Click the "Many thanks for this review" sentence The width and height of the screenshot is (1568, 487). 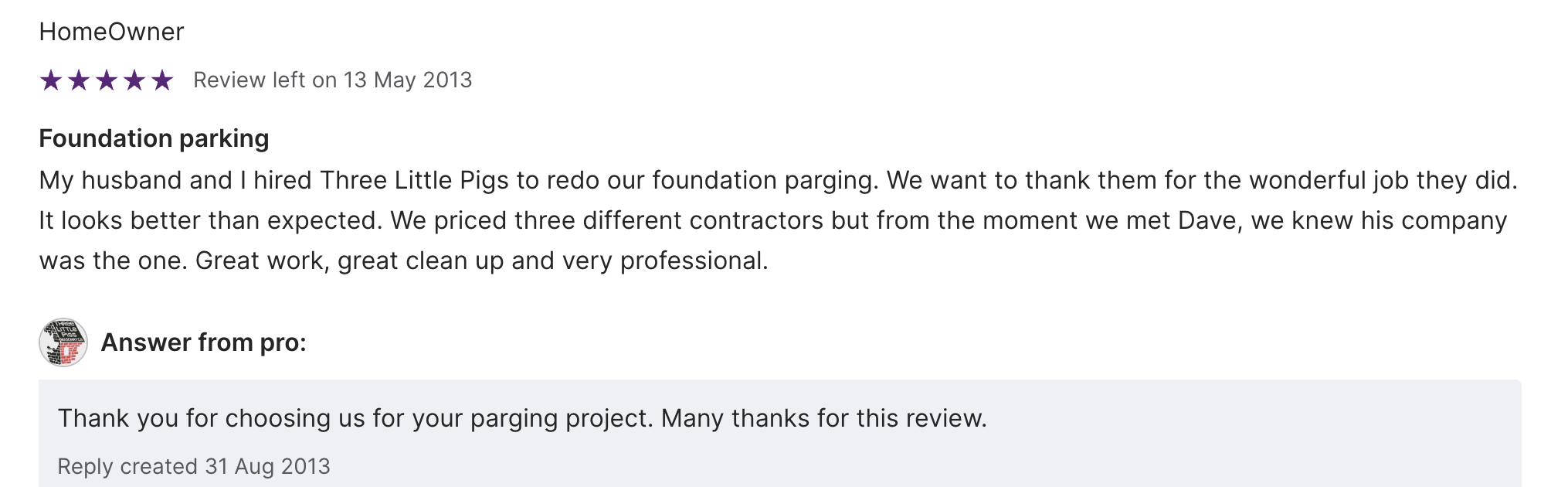tap(823, 418)
